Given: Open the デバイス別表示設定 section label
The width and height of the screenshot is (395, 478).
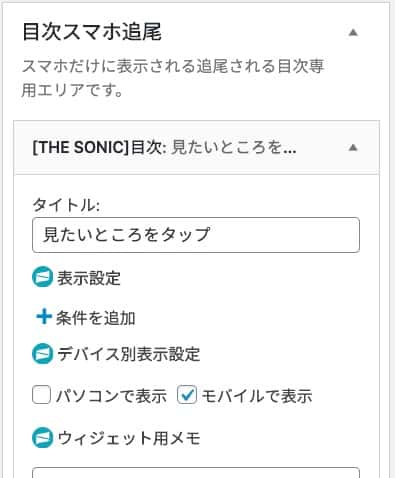Looking at the screenshot, I should tap(129, 354).
